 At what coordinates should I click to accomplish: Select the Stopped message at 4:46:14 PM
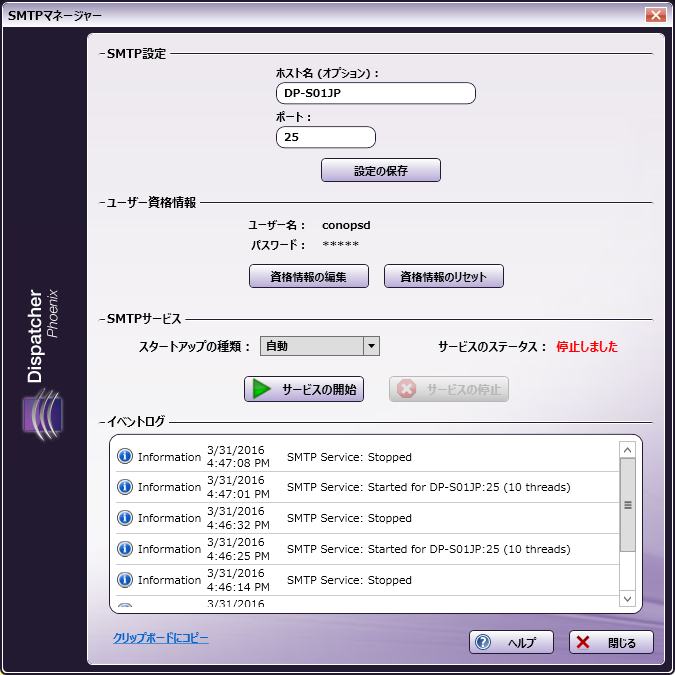click(349, 580)
